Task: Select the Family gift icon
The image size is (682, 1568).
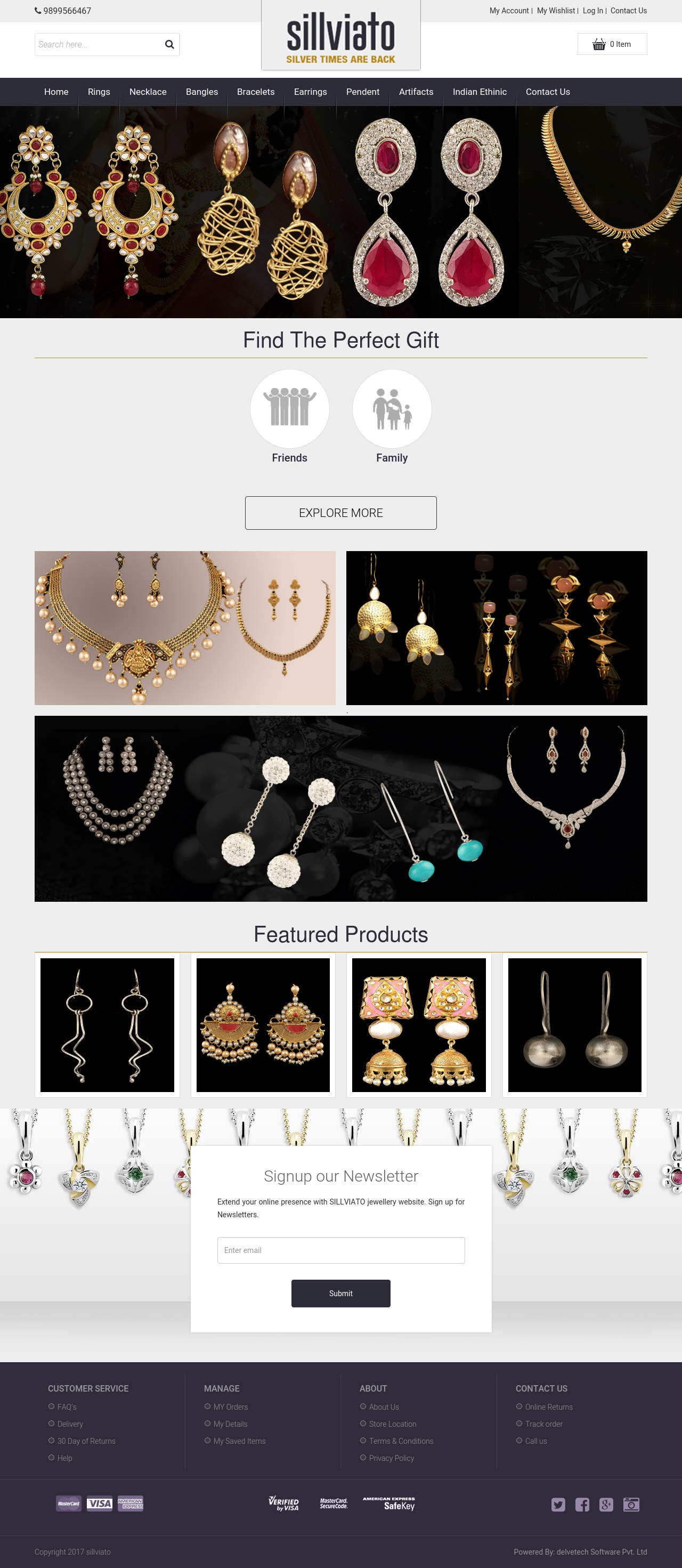Action: point(392,408)
